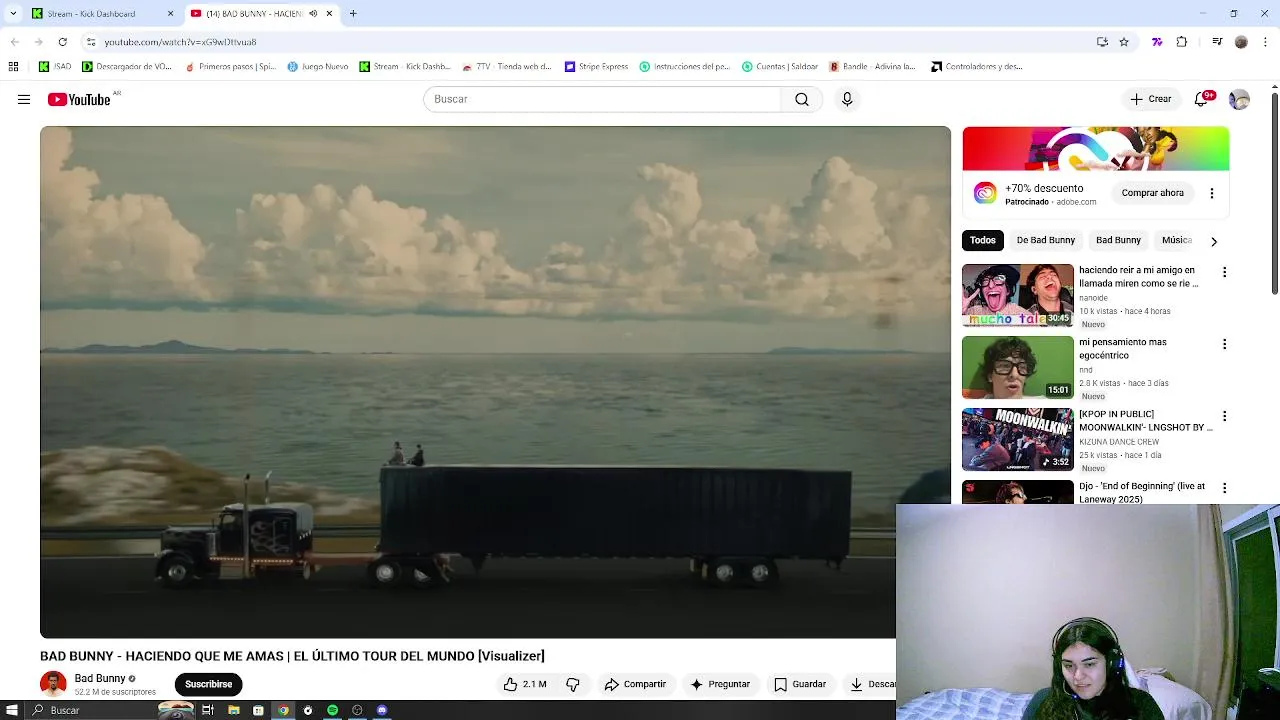Click the install/cast icon in address bar

(x=1102, y=42)
